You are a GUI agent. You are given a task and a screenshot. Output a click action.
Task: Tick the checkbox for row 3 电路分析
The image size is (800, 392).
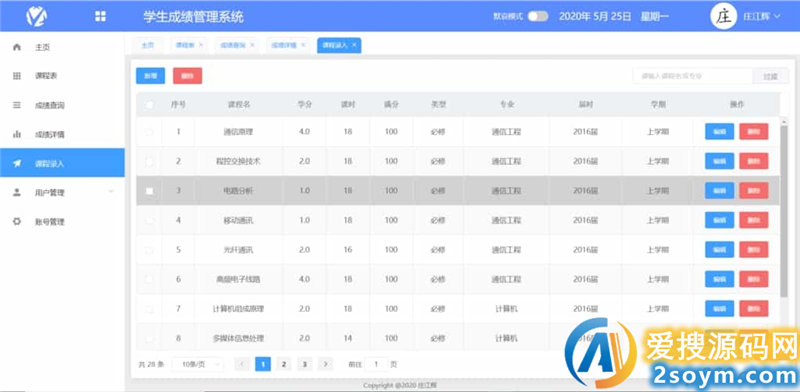tap(149, 191)
